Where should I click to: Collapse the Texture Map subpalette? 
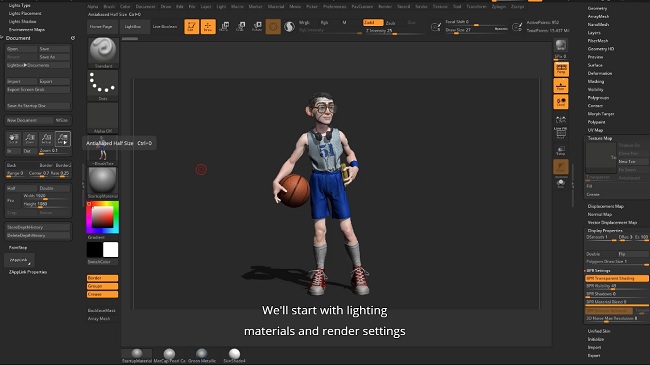tap(600, 138)
